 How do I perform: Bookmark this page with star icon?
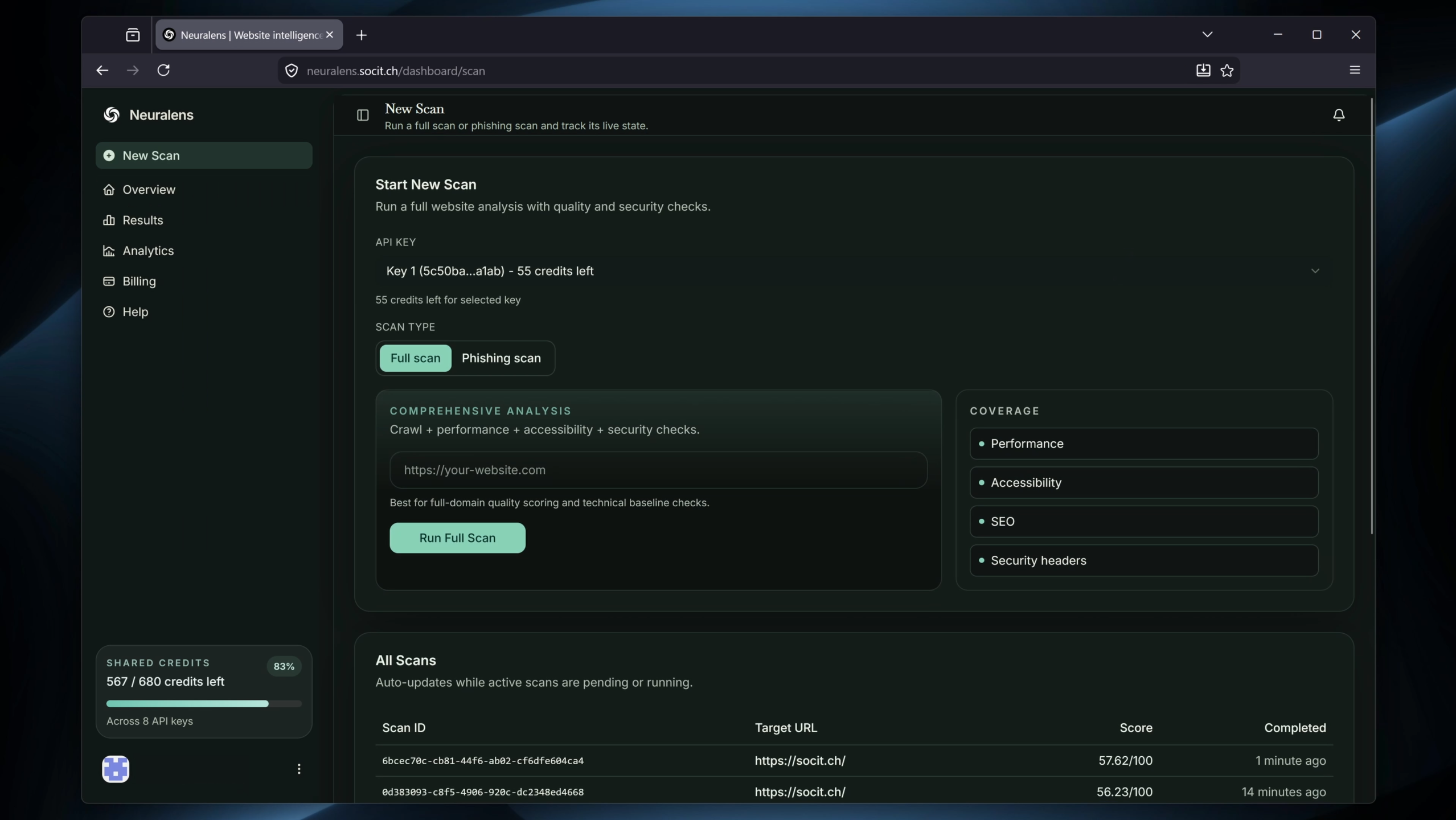click(x=1227, y=71)
